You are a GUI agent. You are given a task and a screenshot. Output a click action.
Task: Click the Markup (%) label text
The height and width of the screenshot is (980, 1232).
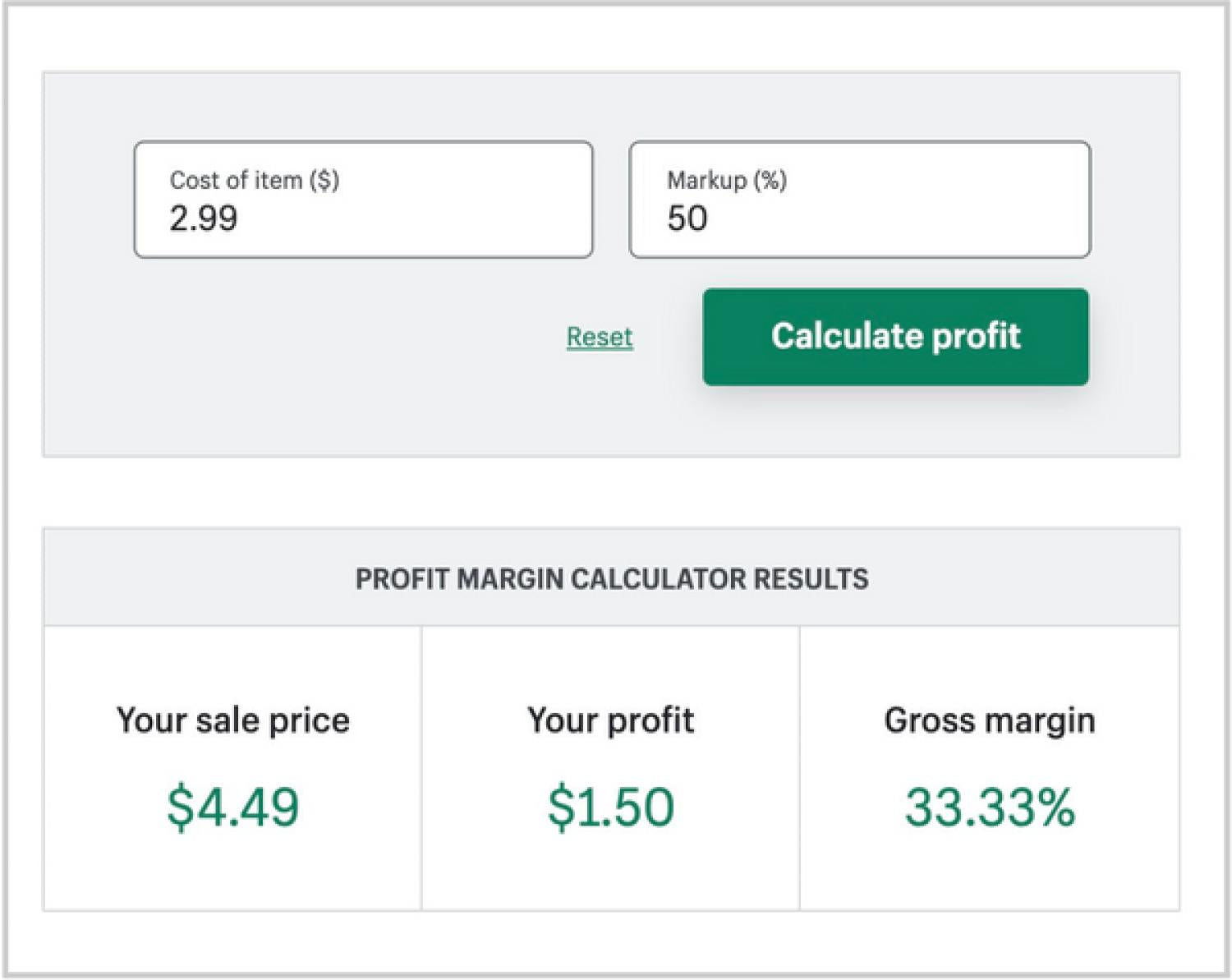(x=727, y=180)
